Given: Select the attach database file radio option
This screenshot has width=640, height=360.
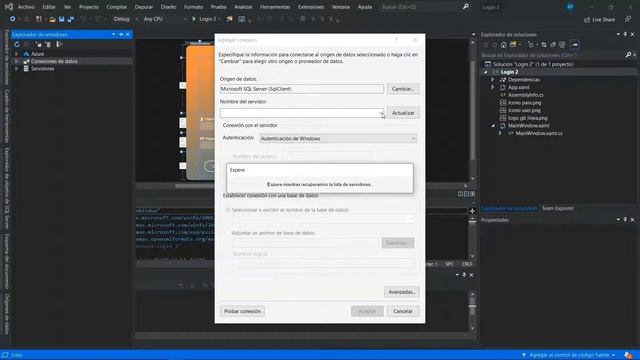Looking at the screenshot, I should pyautogui.click(x=228, y=233).
